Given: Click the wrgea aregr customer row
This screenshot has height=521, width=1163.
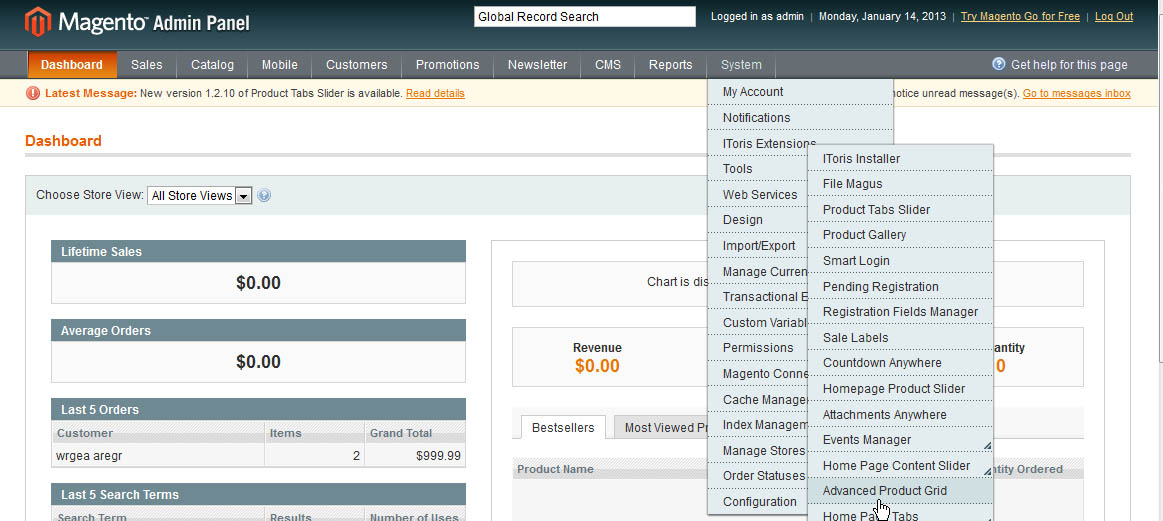Looking at the screenshot, I should 258,456.
